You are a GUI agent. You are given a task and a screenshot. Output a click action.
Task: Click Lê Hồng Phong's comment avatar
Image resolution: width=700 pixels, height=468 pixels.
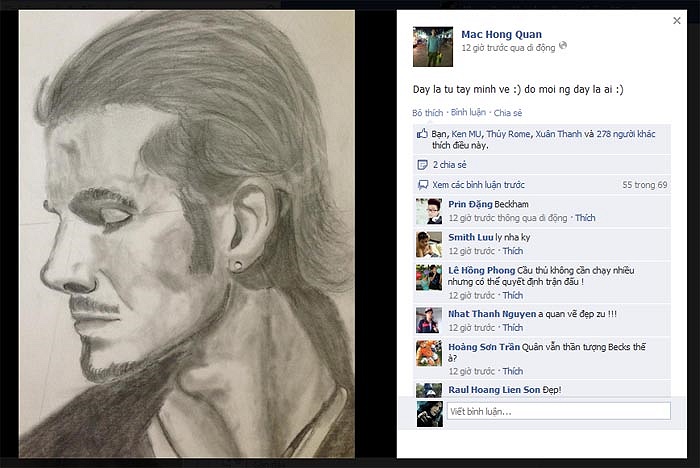(429, 277)
